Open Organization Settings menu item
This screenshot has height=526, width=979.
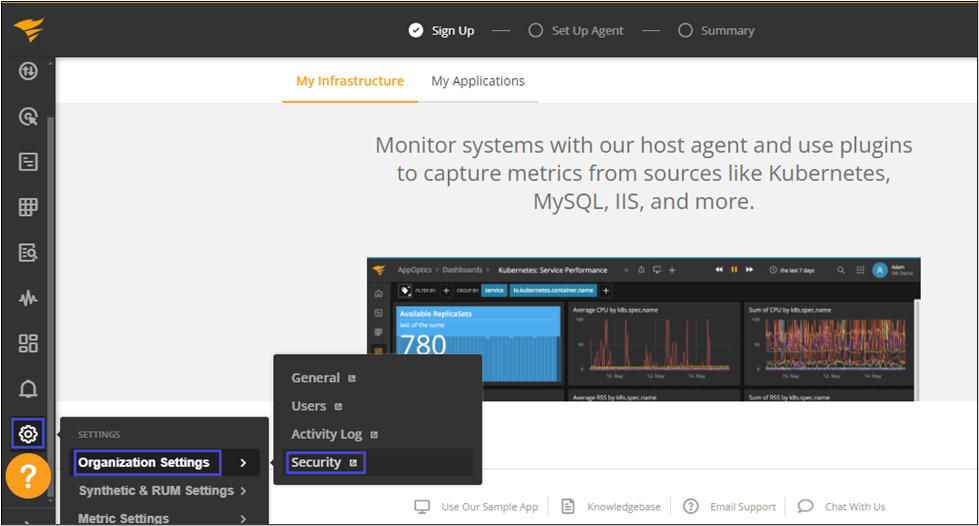pos(165,463)
